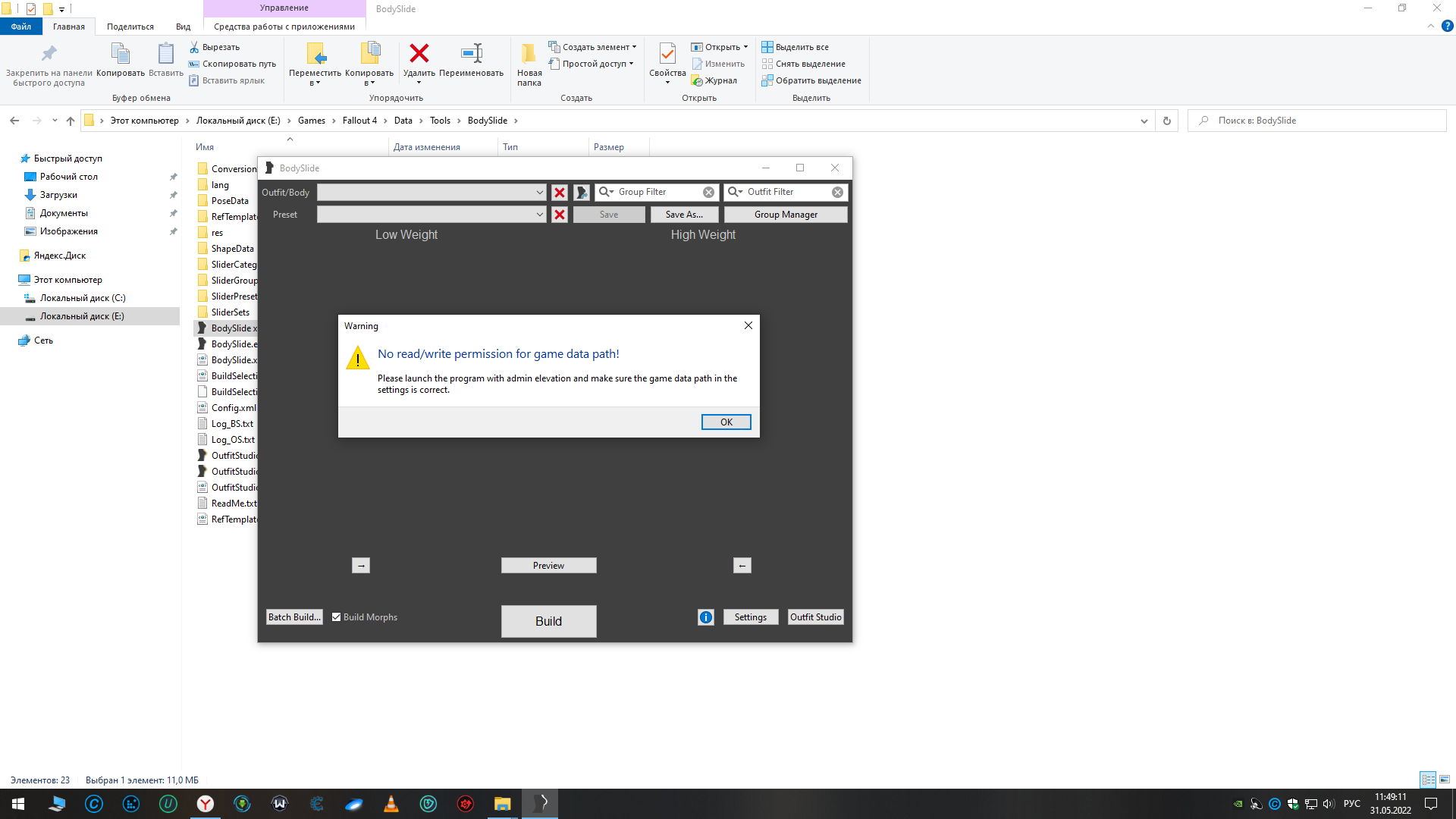Click the left-arrow button under High Weight

[x=742, y=566]
